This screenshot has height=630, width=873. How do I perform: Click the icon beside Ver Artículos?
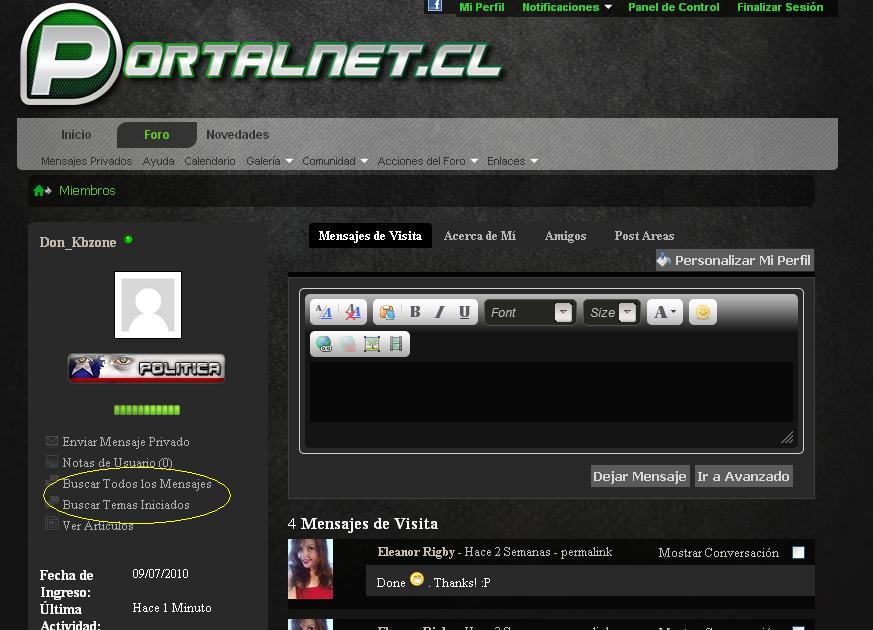(x=52, y=523)
